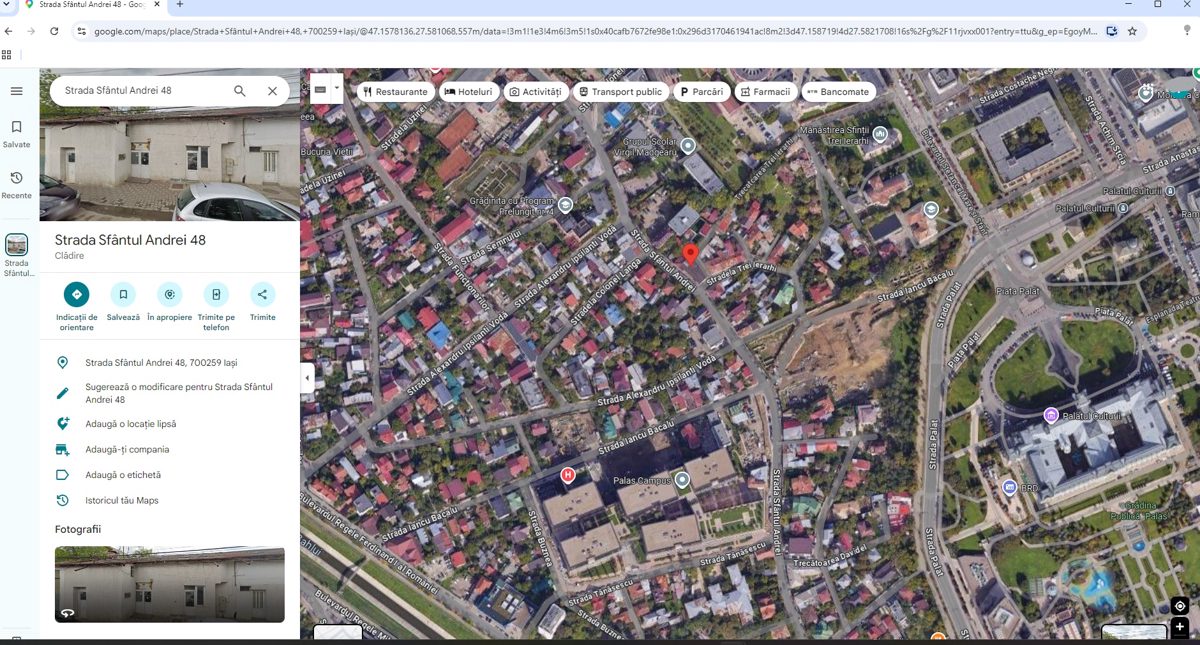This screenshot has width=1200, height=645.
Task: Click the În apropiere nearby icon
Action: [169, 294]
